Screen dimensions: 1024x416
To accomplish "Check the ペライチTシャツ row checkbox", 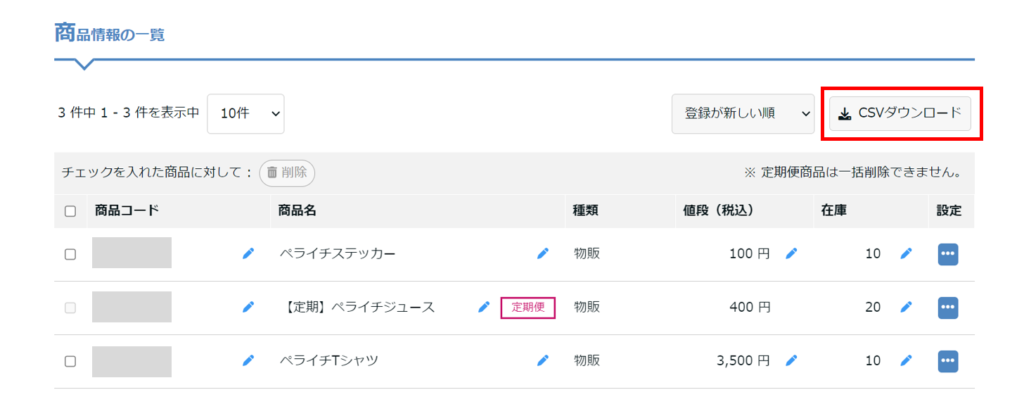I will (70, 361).
